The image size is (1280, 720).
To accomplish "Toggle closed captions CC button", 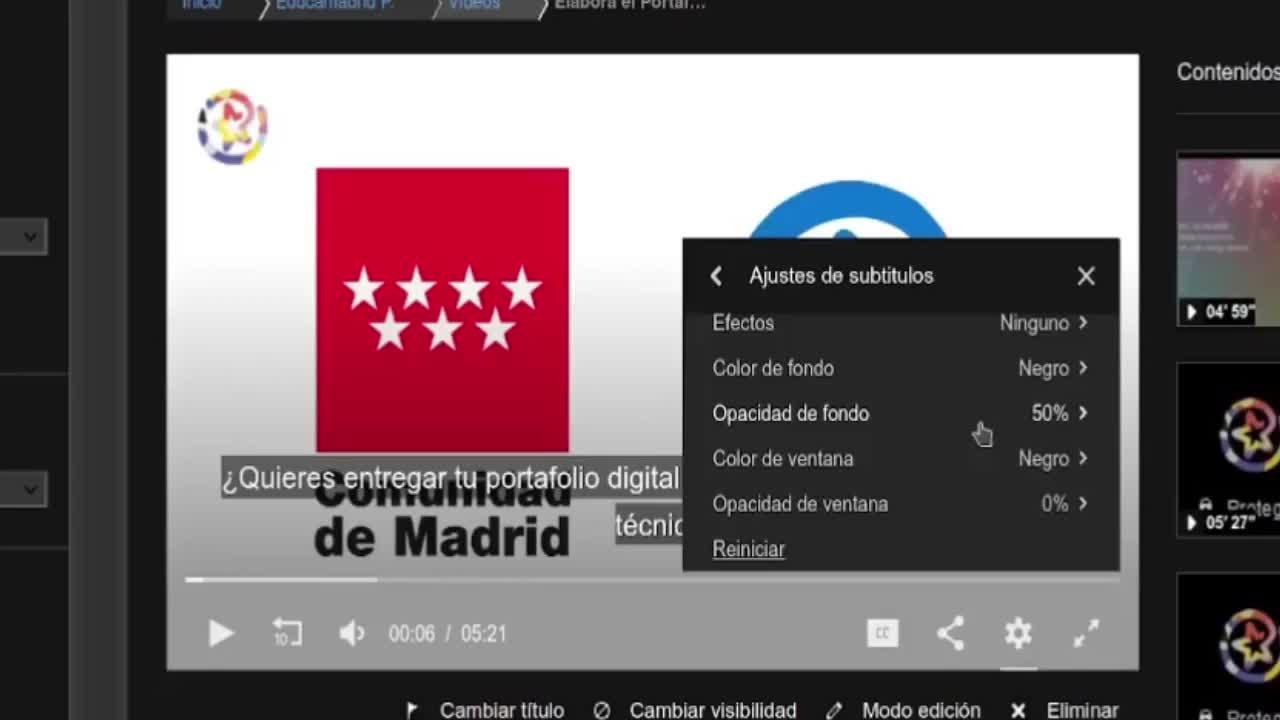I will 882,633.
